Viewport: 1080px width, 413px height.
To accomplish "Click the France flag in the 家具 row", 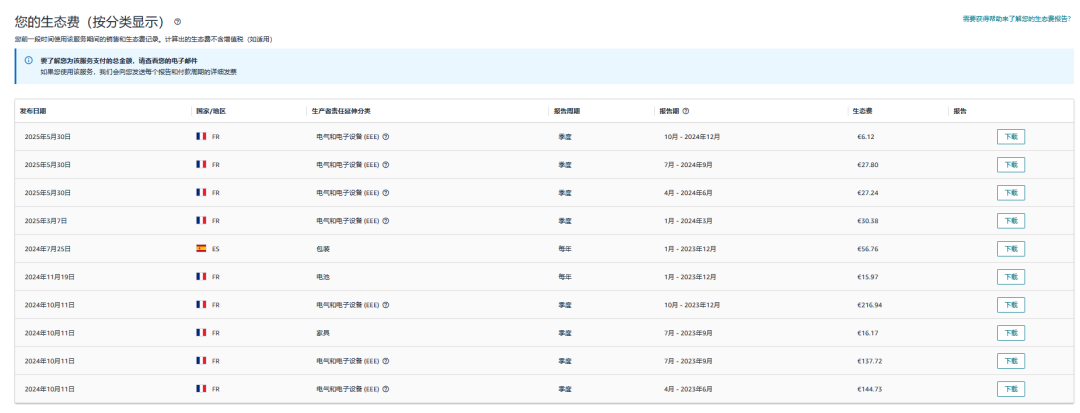I will 201,332.
